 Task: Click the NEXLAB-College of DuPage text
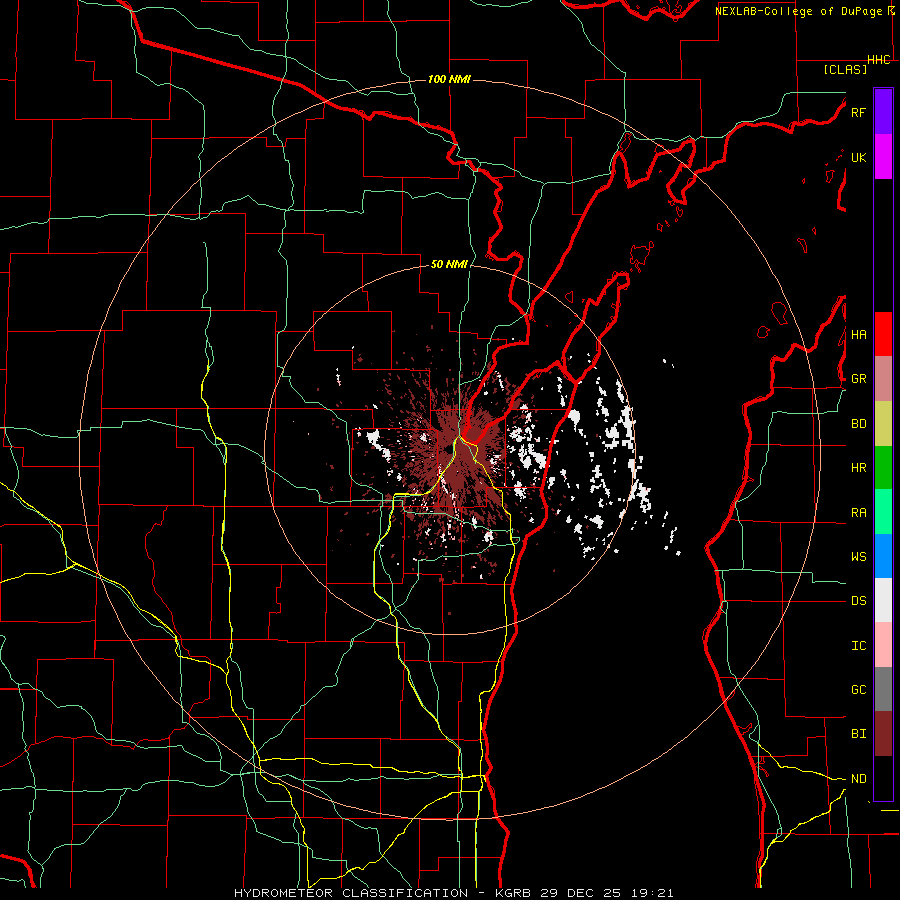coord(798,11)
